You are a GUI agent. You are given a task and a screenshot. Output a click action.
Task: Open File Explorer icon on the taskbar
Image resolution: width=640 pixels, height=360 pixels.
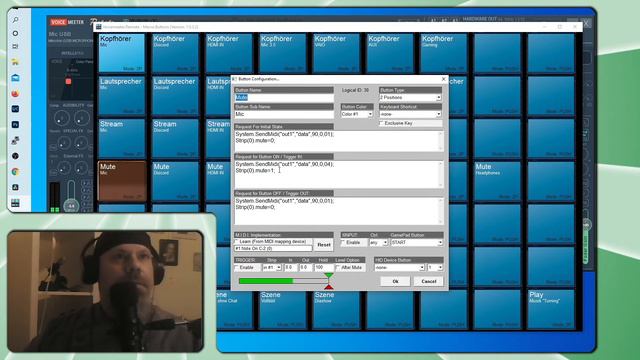coord(16,62)
